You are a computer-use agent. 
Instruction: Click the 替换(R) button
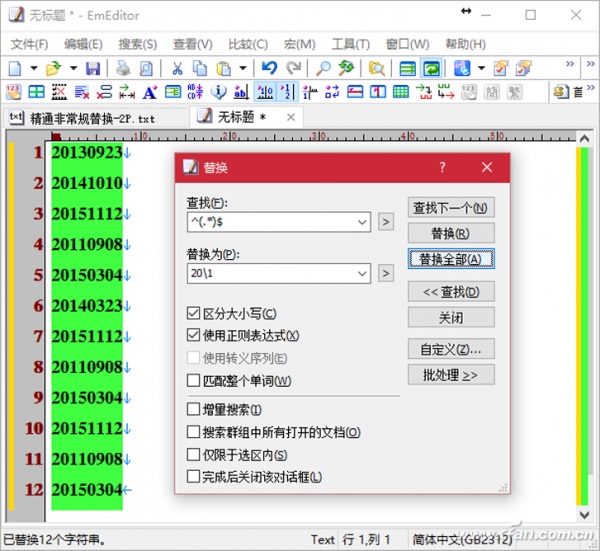point(451,233)
